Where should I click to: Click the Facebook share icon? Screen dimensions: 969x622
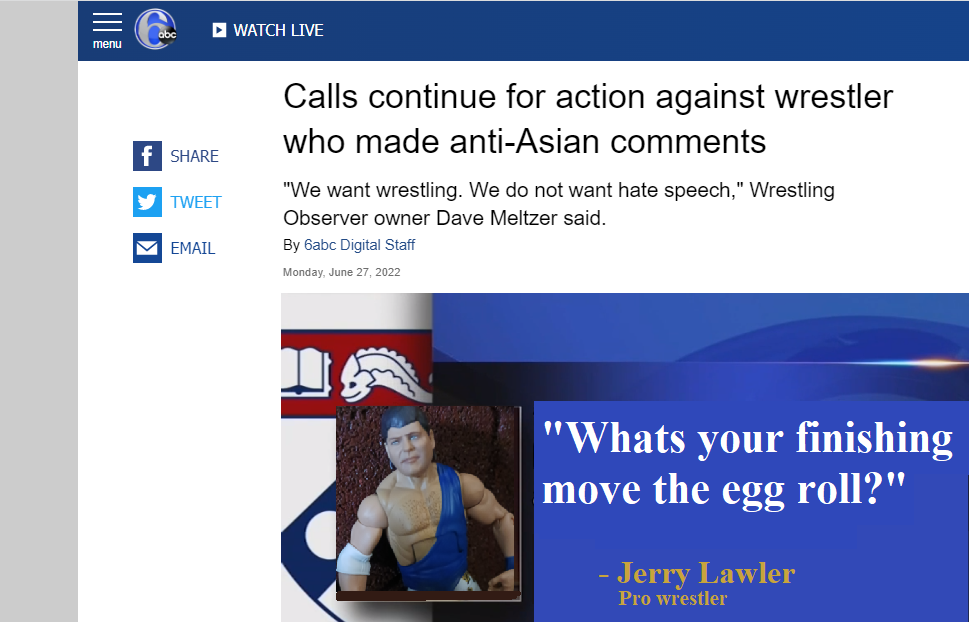(x=147, y=156)
